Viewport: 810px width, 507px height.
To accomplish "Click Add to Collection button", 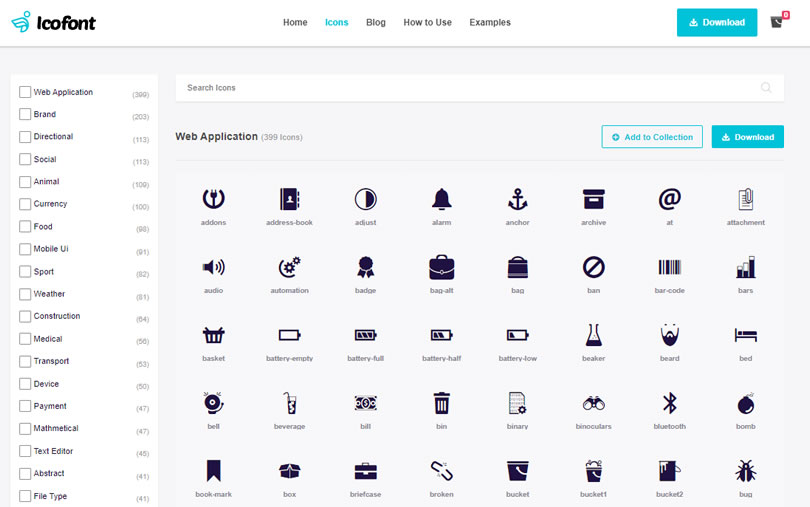I will (x=652, y=137).
